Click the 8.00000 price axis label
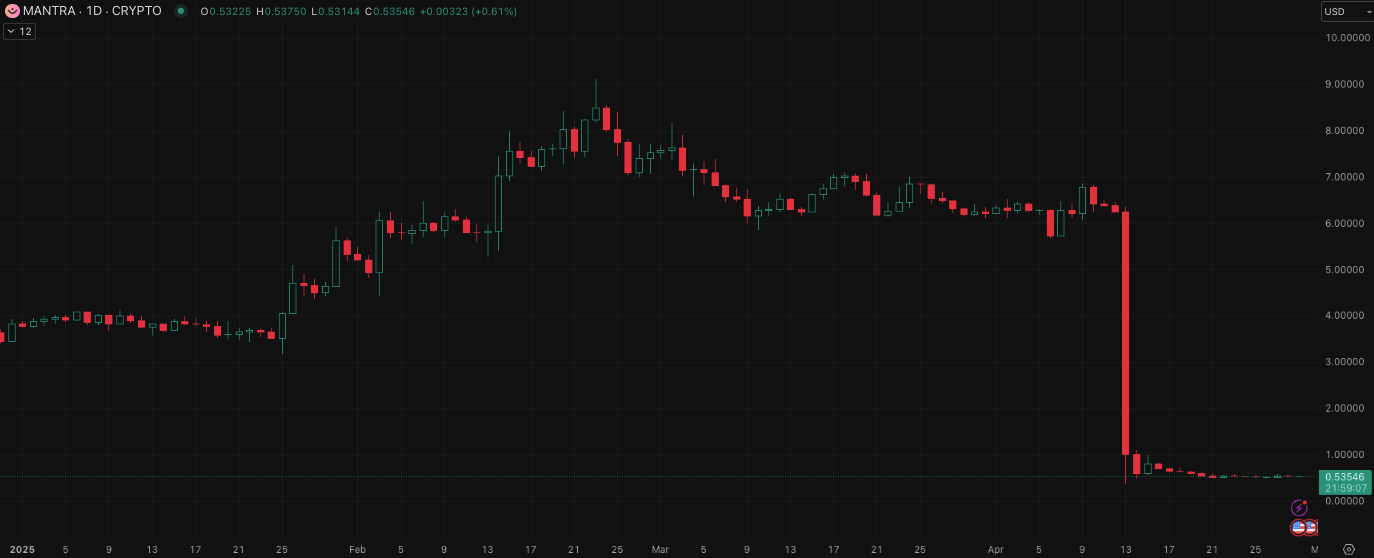The width and height of the screenshot is (1374, 558). click(1345, 131)
